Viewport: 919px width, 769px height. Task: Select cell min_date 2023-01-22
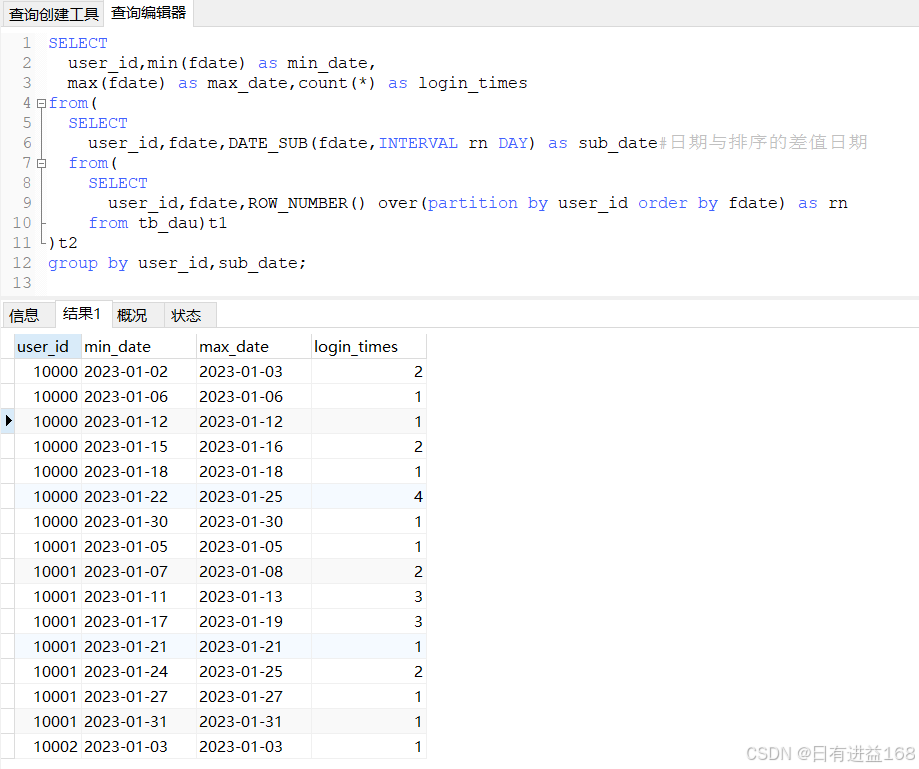click(x=138, y=496)
